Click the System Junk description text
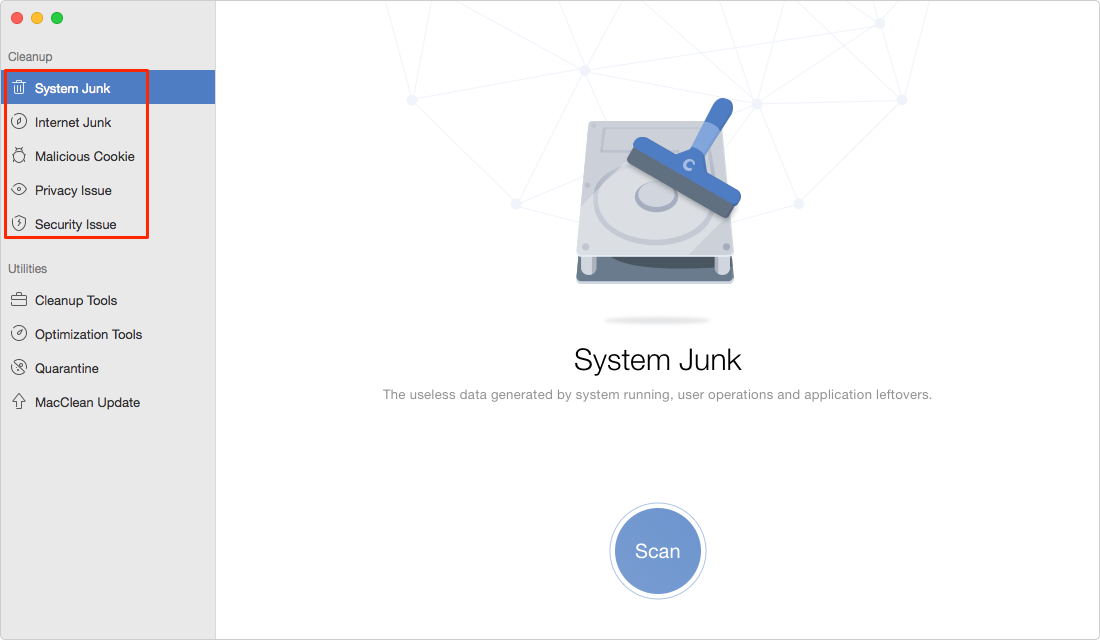The image size is (1100, 640). click(657, 394)
